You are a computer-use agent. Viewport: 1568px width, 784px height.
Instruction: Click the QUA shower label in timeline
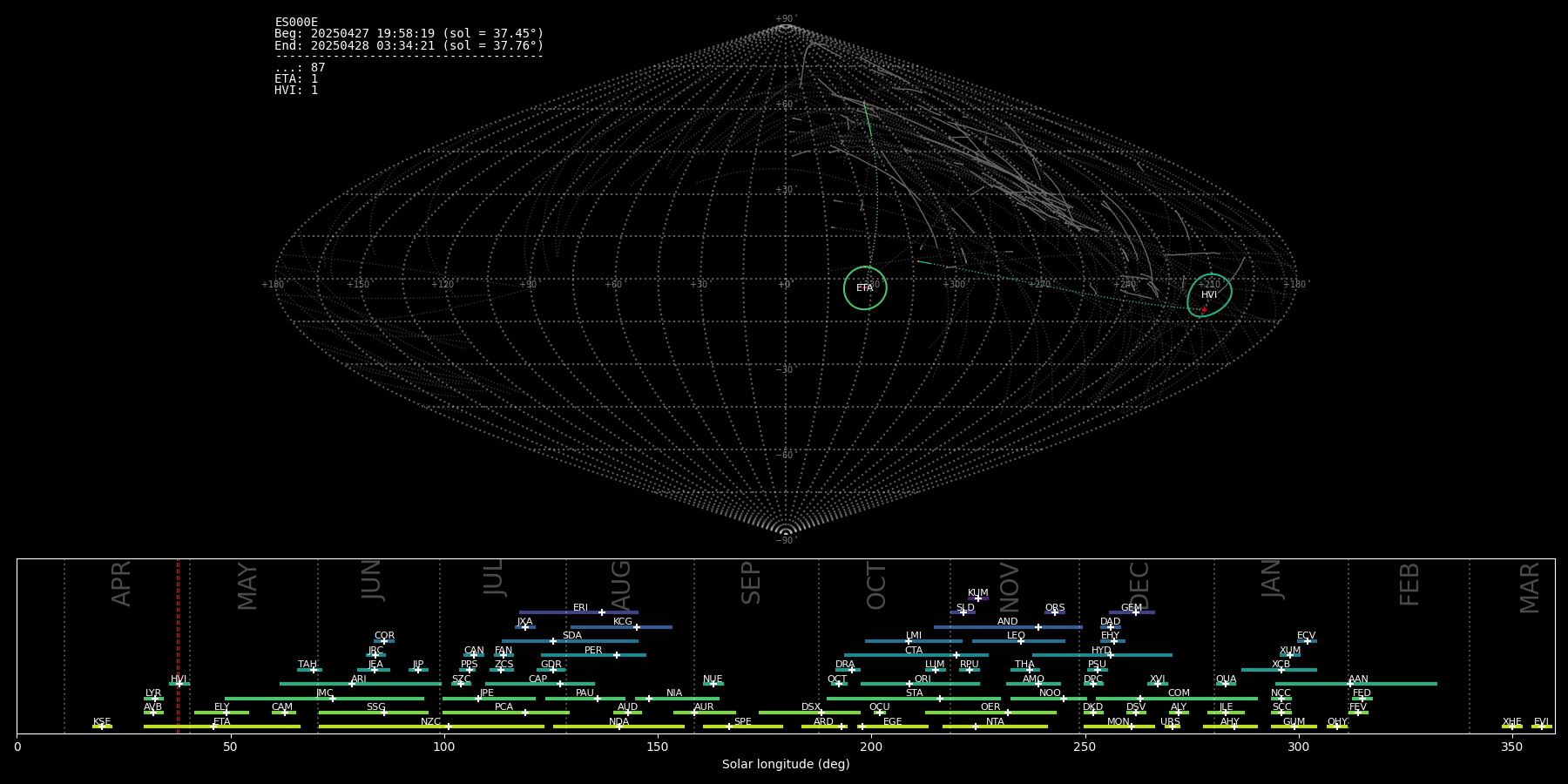pyautogui.click(x=1226, y=679)
